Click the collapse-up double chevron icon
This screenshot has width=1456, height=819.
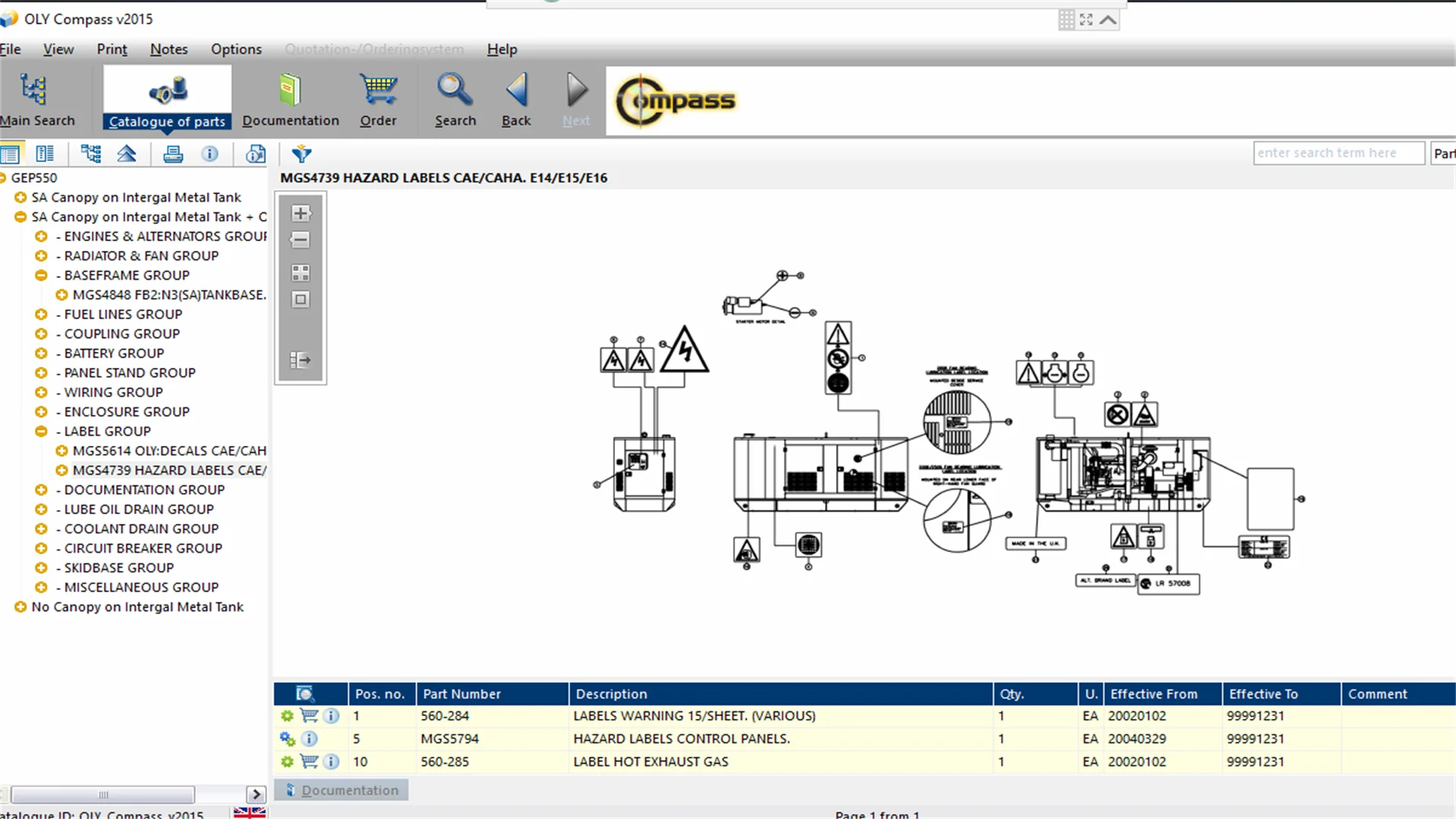(x=127, y=154)
